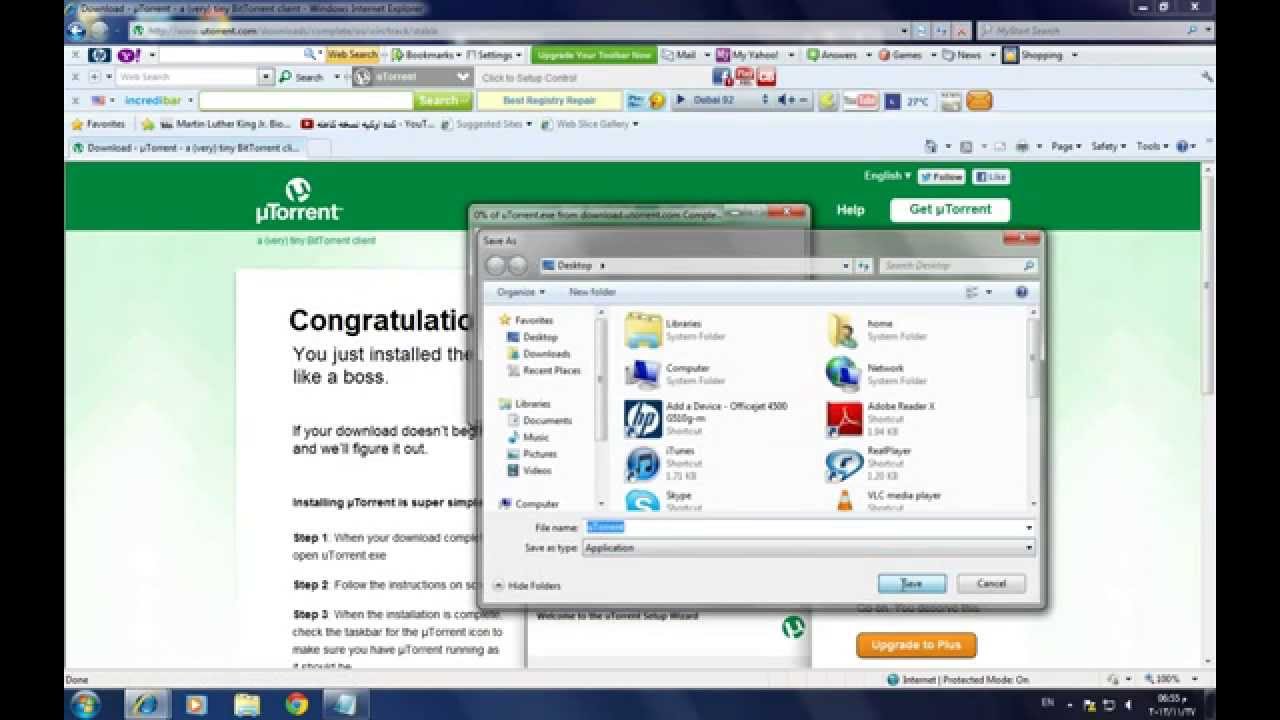Select Videos under Libraries
Screen dimensions: 1280x720
tap(529, 470)
